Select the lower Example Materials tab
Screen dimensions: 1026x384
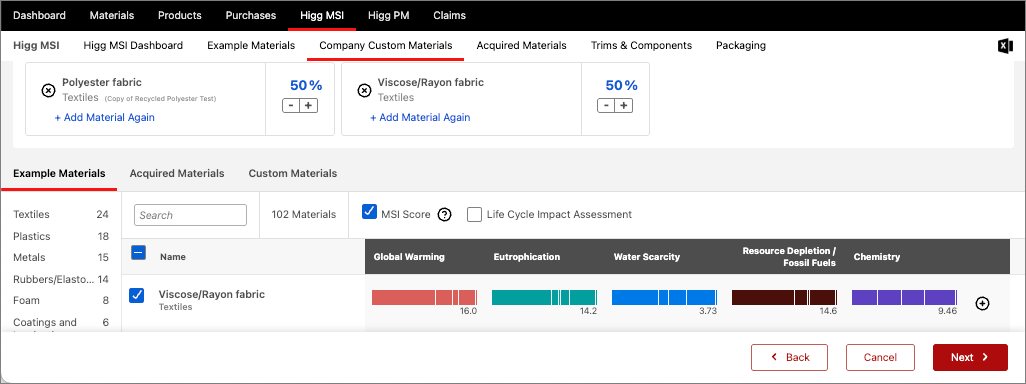coord(59,174)
